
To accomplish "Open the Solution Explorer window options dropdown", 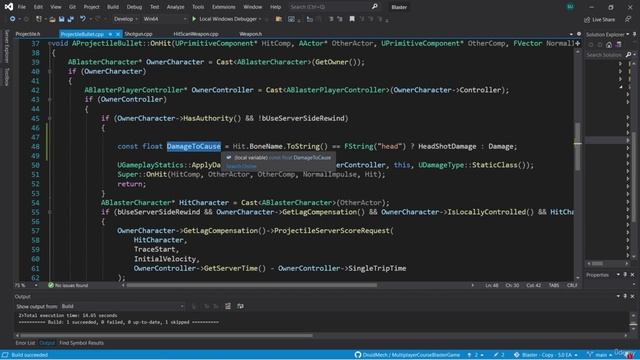I will click(628, 34).
